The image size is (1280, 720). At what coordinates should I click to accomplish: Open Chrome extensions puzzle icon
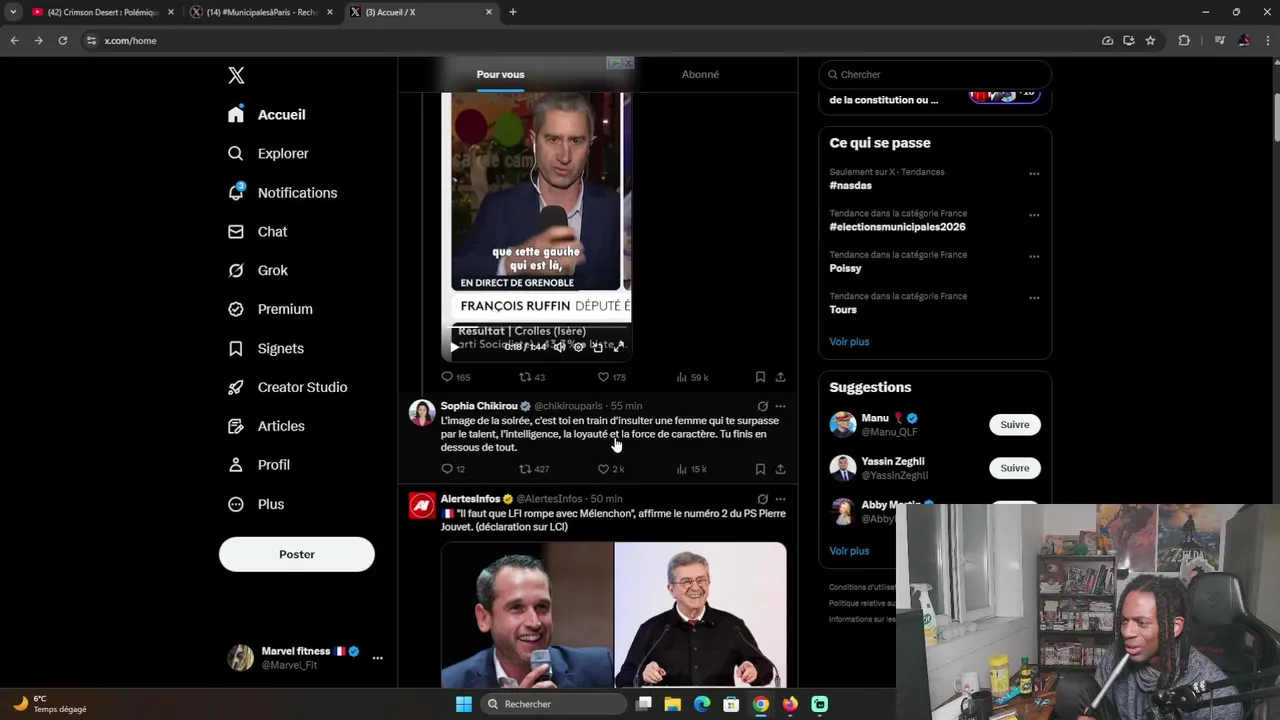coord(1184,41)
